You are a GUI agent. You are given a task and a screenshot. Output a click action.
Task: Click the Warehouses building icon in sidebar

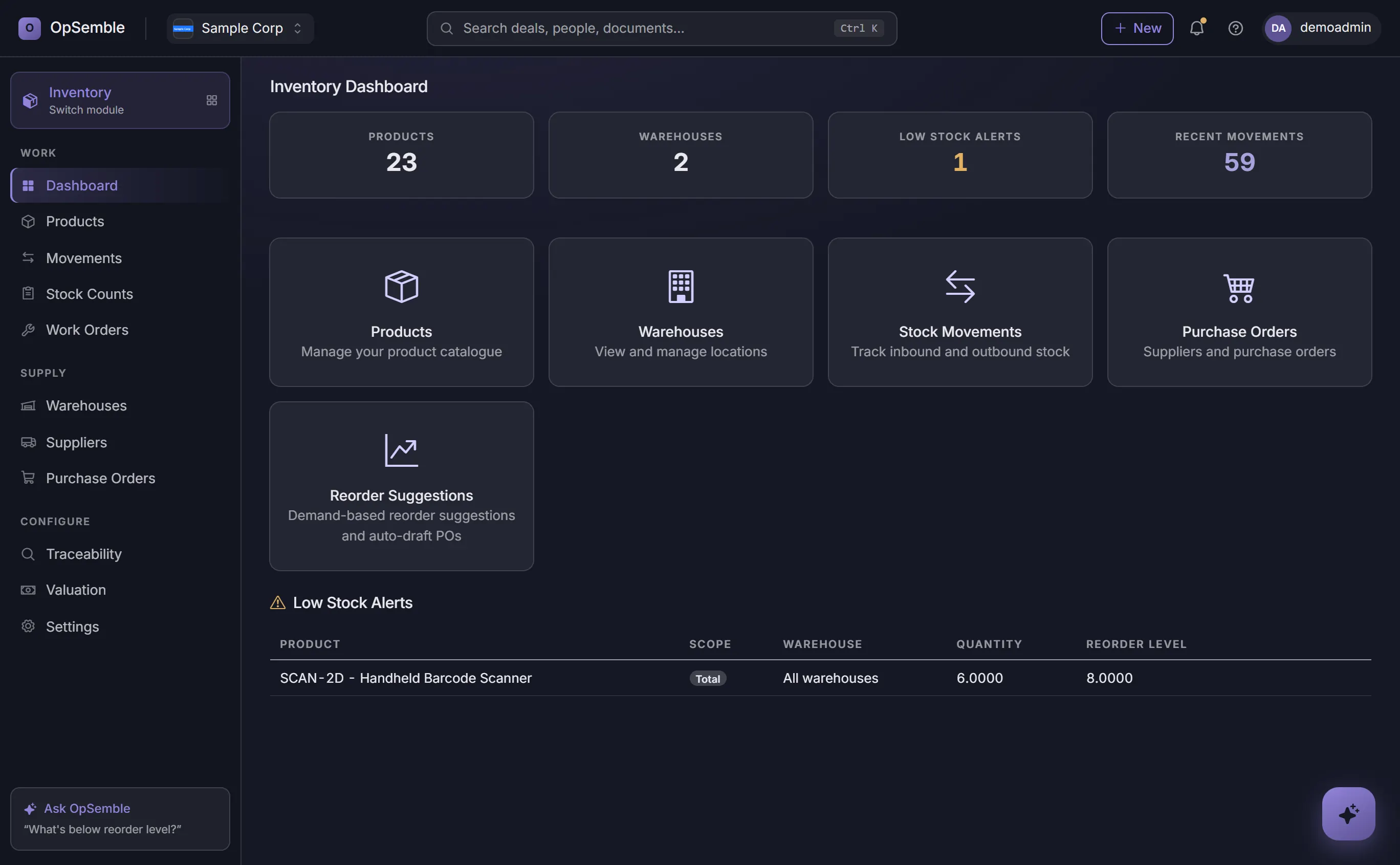pyautogui.click(x=28, y=405)
